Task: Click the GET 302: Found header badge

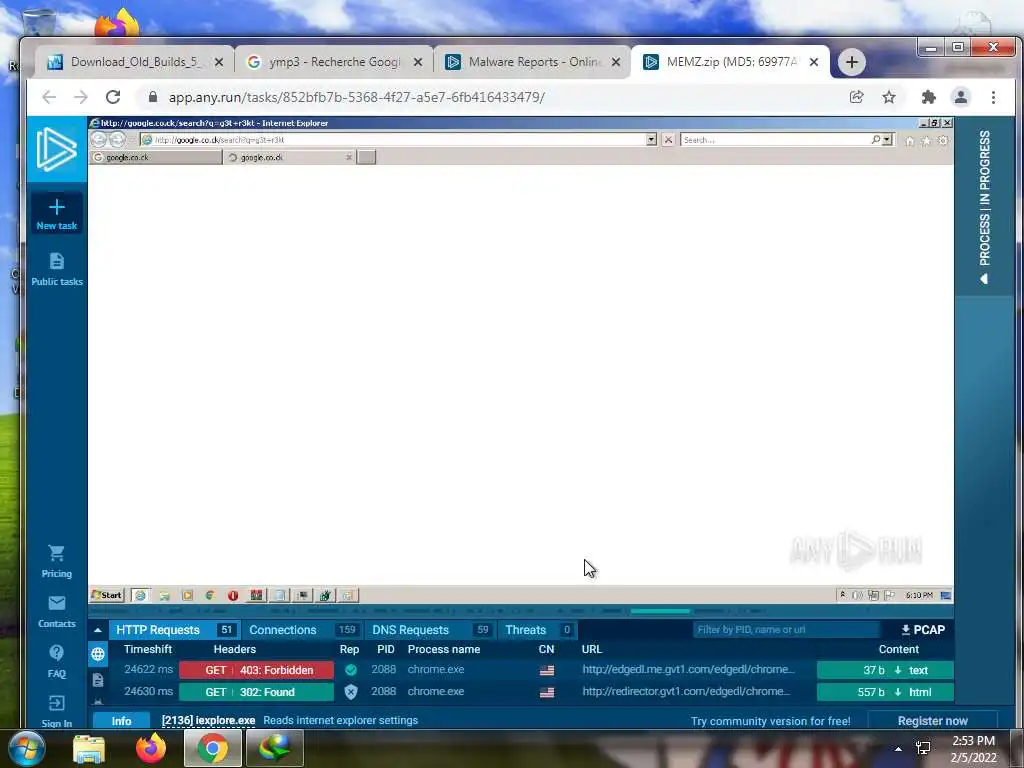Action: [257, 692]
